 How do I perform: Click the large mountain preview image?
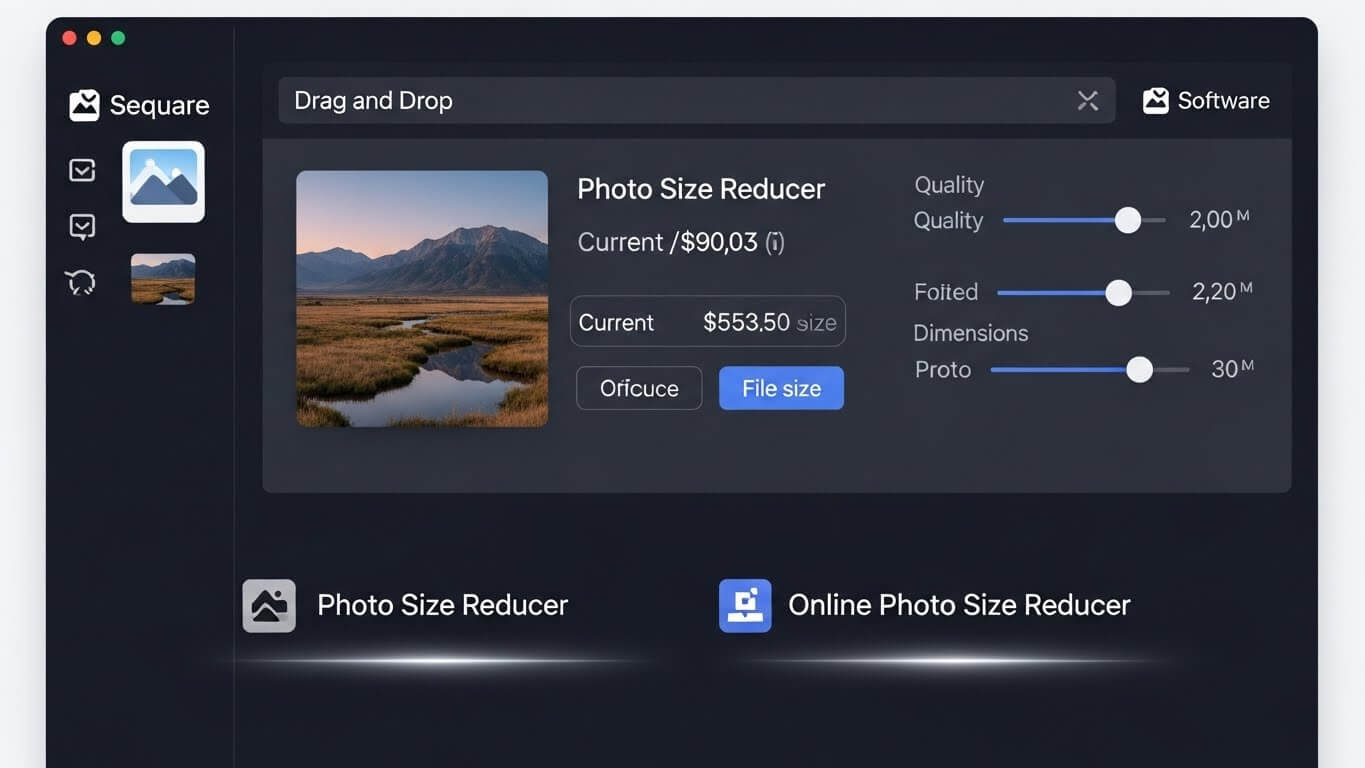(x=422, y=298)
